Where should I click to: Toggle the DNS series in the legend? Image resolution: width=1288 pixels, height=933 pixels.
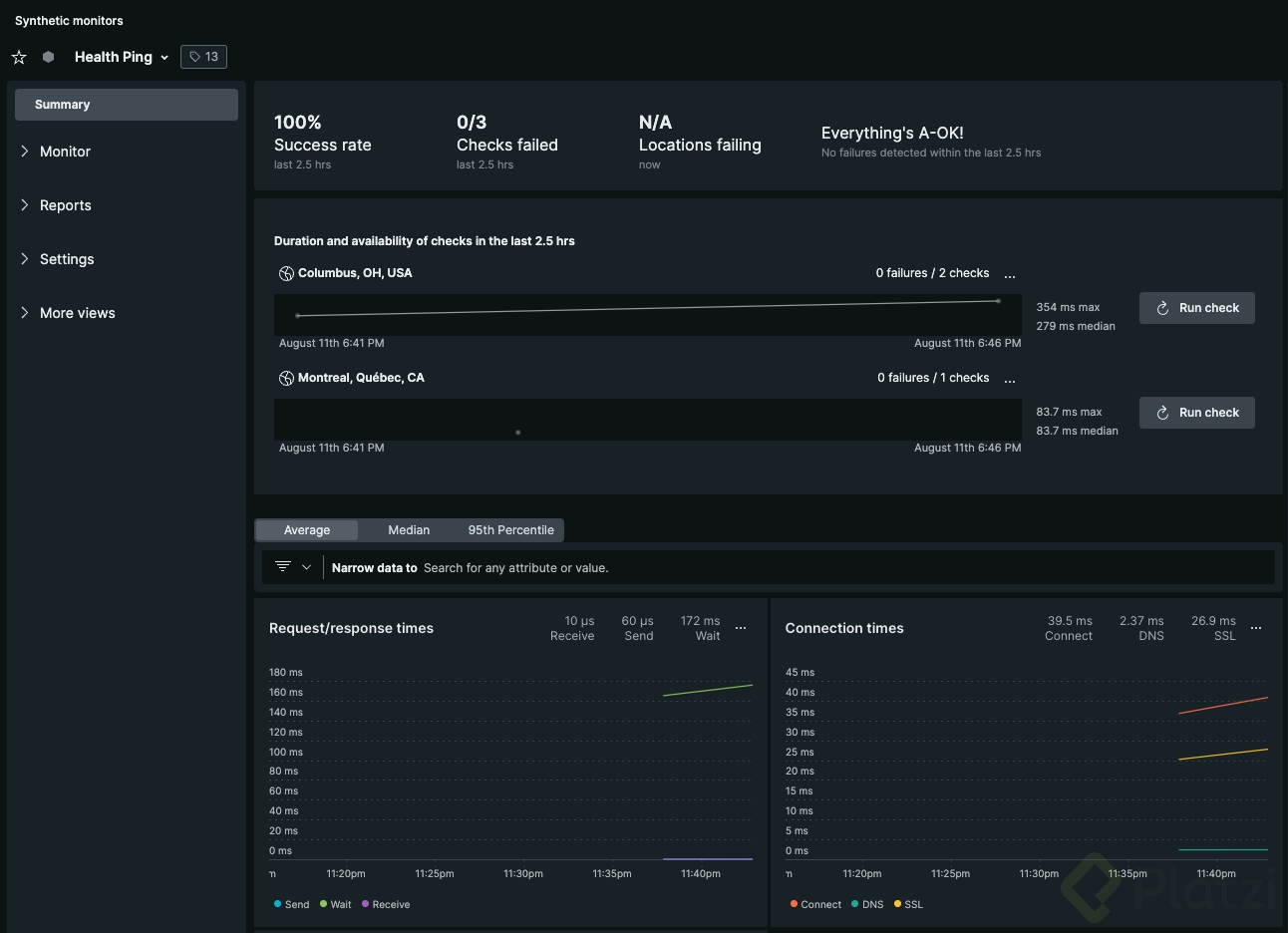(x=867, y=905)
